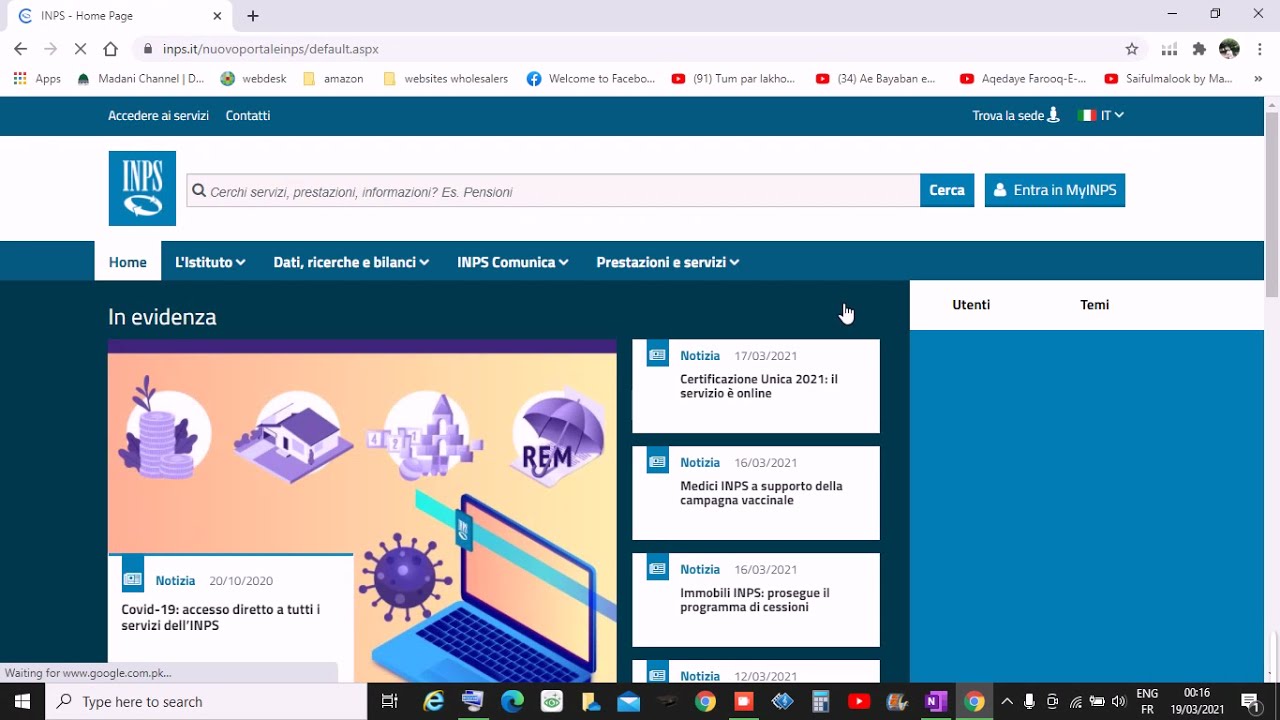This screenshot has width=1280, height=720.
Task: Open the Chrome three-dot menu
Action: [x=1260, y=49]
